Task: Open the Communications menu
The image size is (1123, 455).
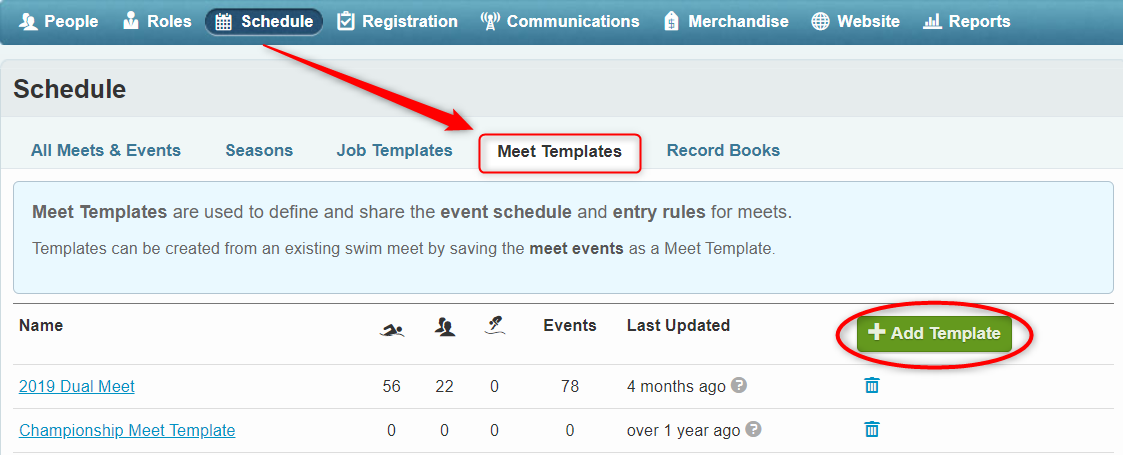Action: [x=560, y=21]
